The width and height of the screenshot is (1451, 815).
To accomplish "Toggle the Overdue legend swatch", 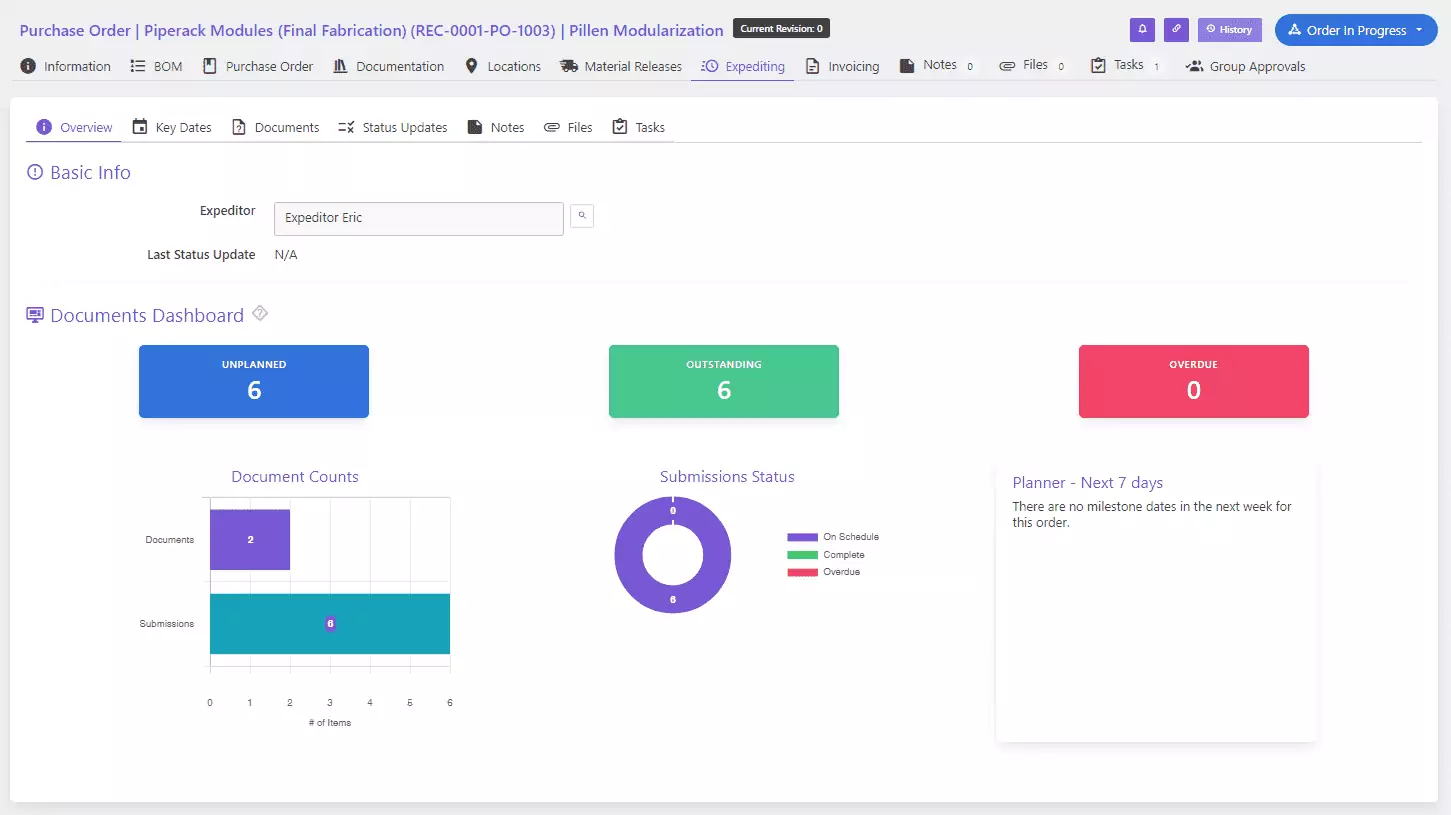I will pyautogui.click(x=803, y=572).
